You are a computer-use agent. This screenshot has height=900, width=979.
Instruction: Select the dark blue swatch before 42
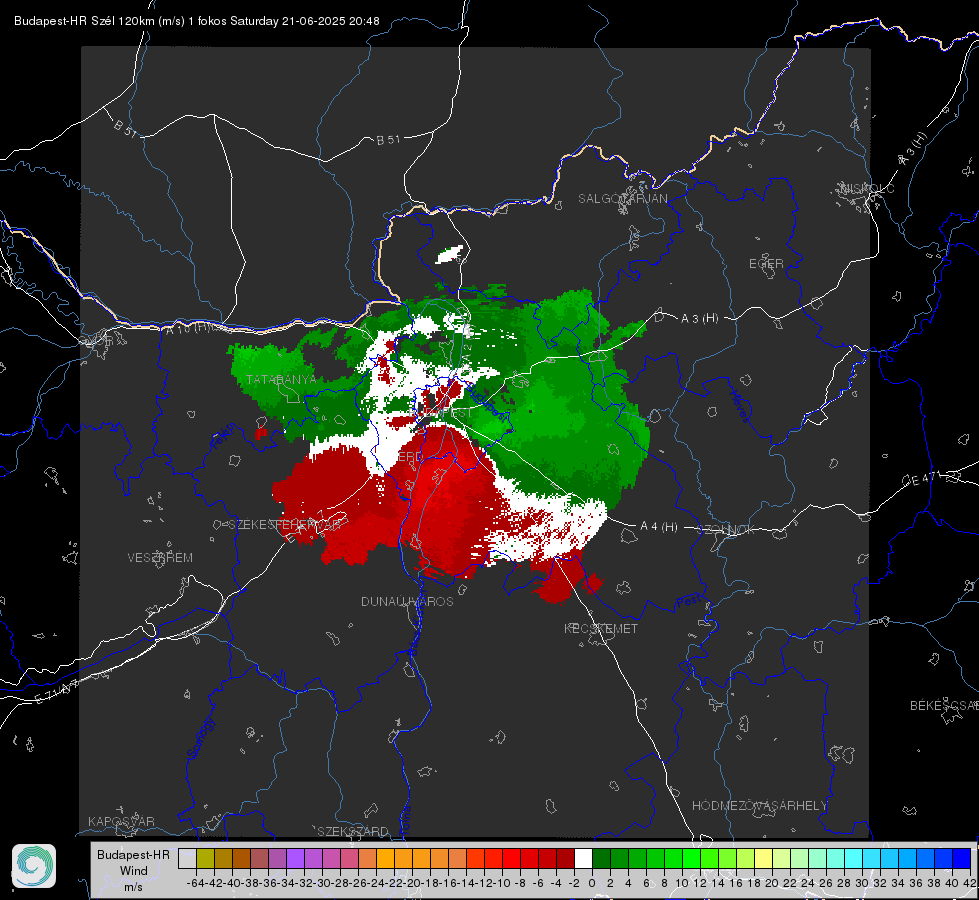pos(962,859)
